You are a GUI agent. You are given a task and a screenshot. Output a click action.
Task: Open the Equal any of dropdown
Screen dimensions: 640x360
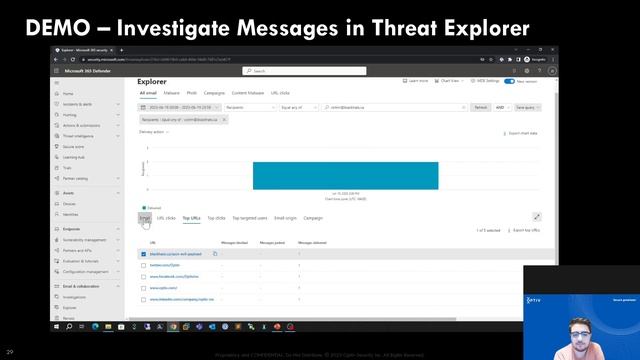tap(299, 107)
